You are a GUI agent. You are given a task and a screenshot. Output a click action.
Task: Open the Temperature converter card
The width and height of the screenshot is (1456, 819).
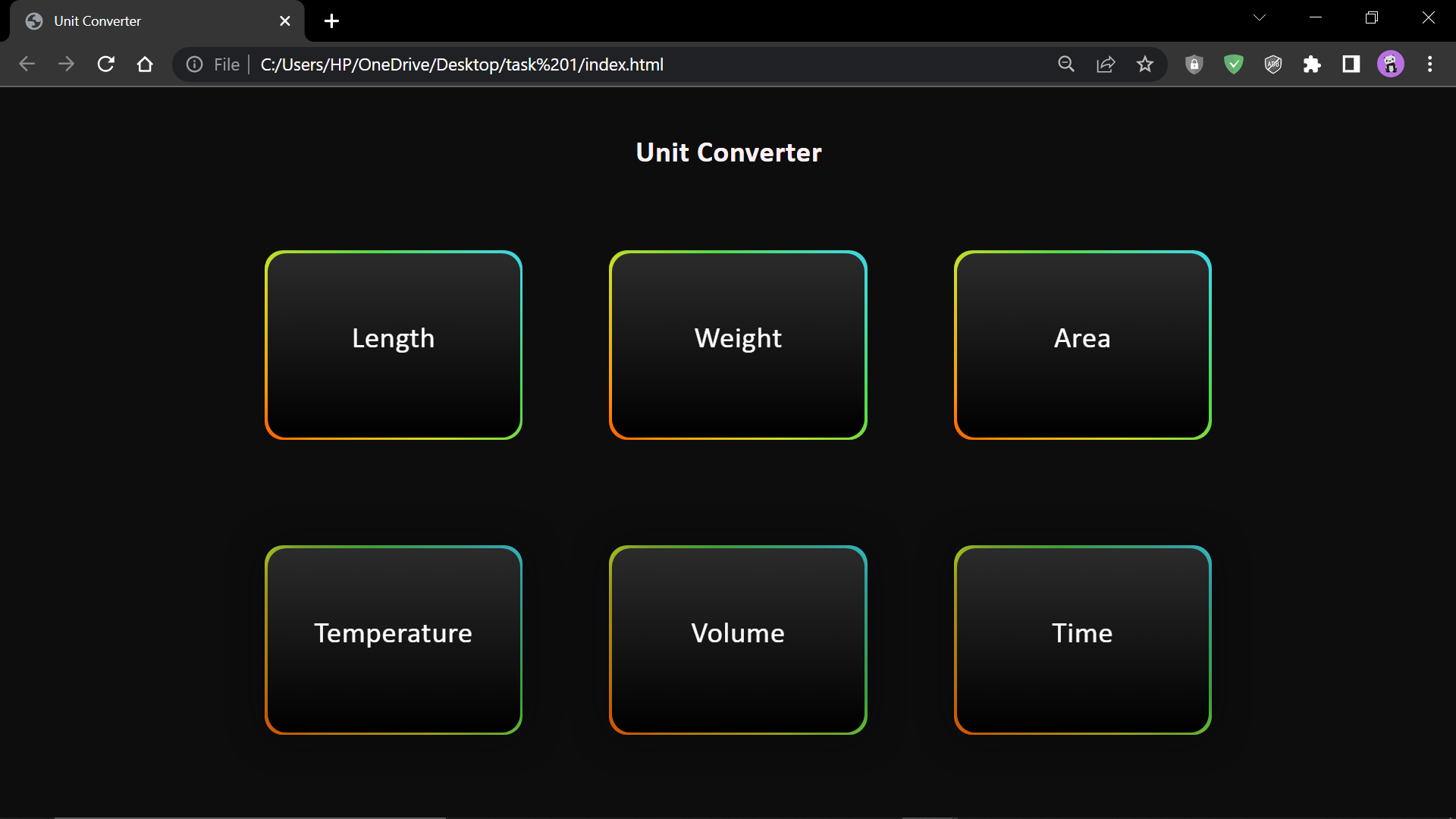[x=393, y=639]
